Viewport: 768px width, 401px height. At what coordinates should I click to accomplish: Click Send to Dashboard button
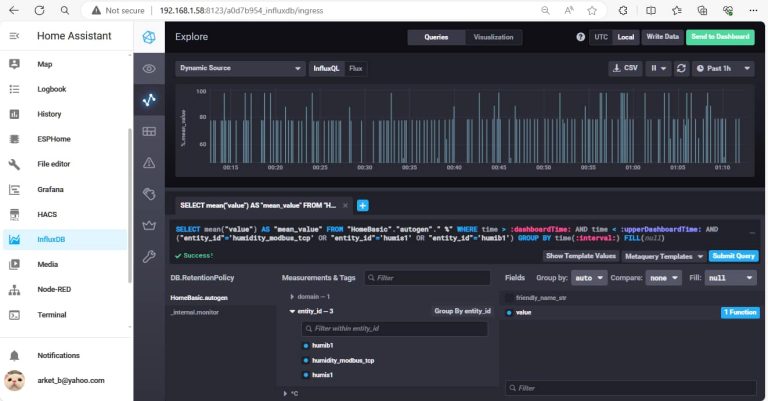click(720, 37)
